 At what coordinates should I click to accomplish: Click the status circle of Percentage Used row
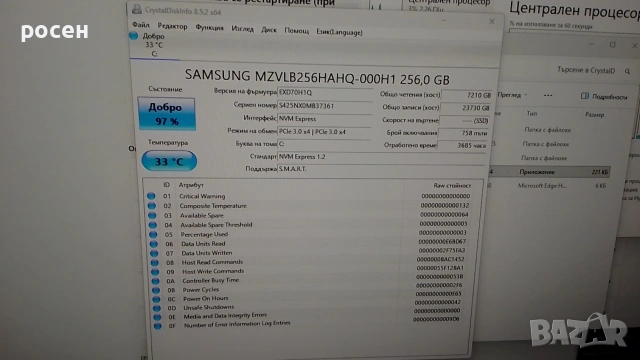(x=153, y=234)
